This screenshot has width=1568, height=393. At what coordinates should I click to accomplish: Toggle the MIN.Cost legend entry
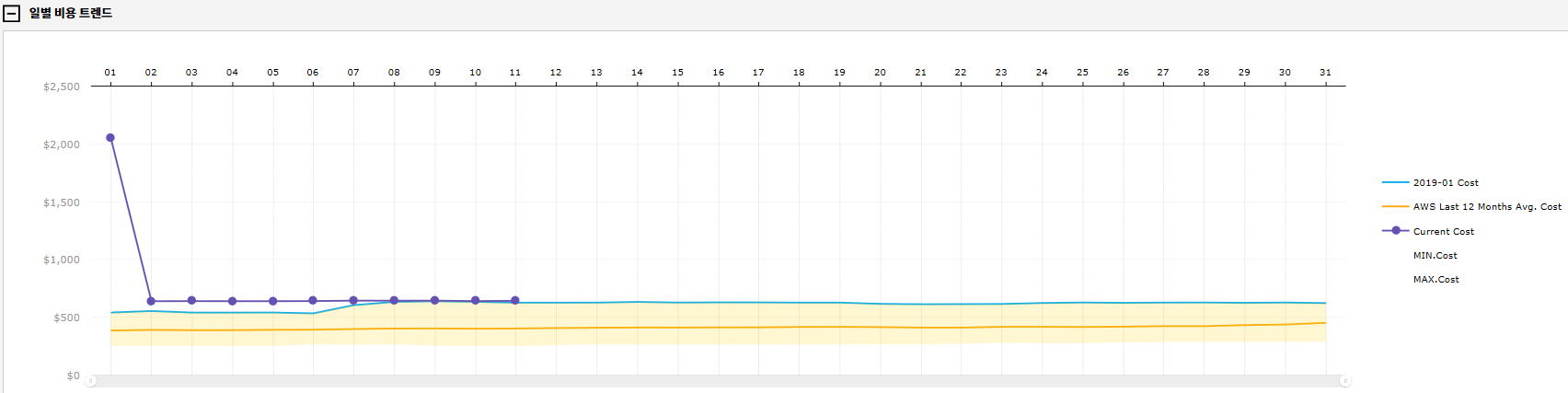click(1435, 256)
